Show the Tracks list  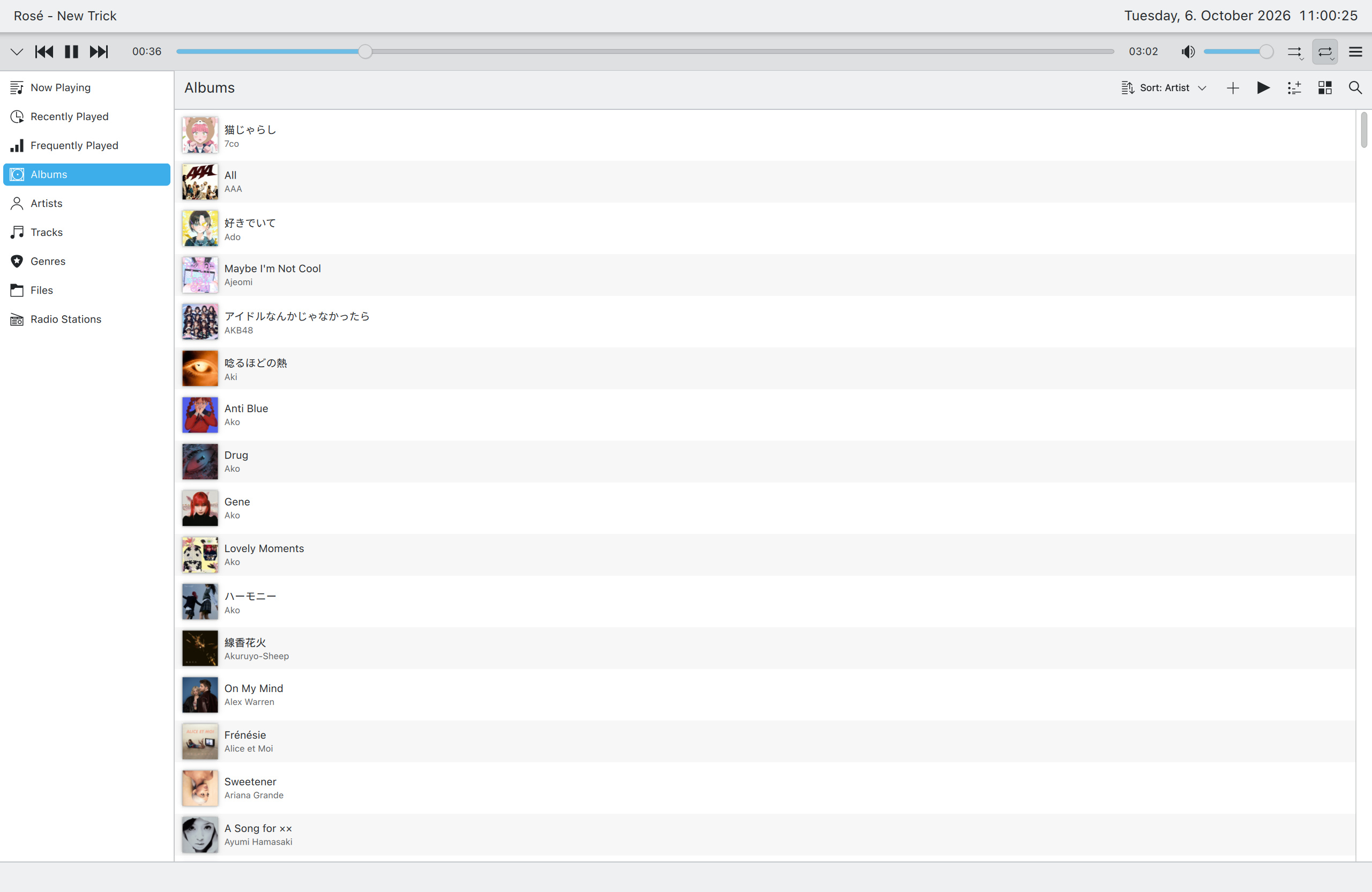(x=86, y=232)
